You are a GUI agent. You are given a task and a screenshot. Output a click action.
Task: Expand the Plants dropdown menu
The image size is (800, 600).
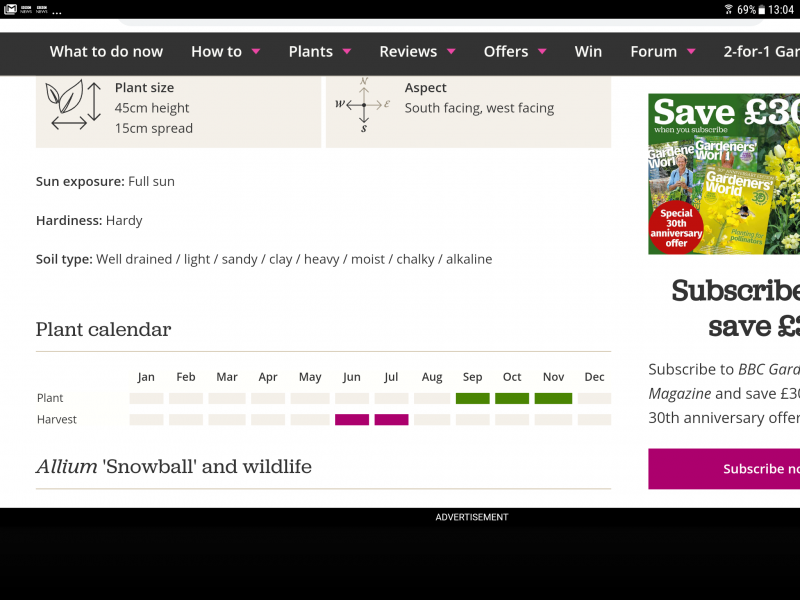pos(319,51)
